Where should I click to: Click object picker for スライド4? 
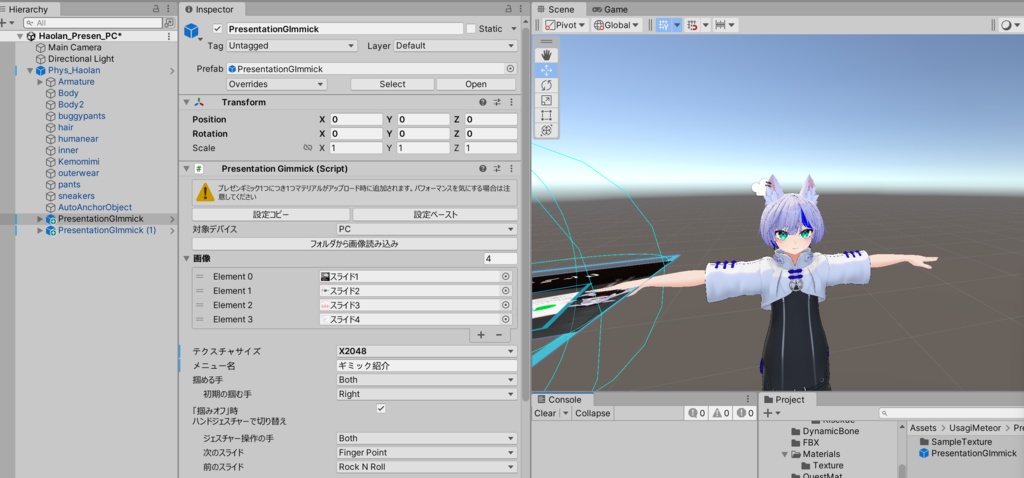pyautogui.click(x=505, y=320)
